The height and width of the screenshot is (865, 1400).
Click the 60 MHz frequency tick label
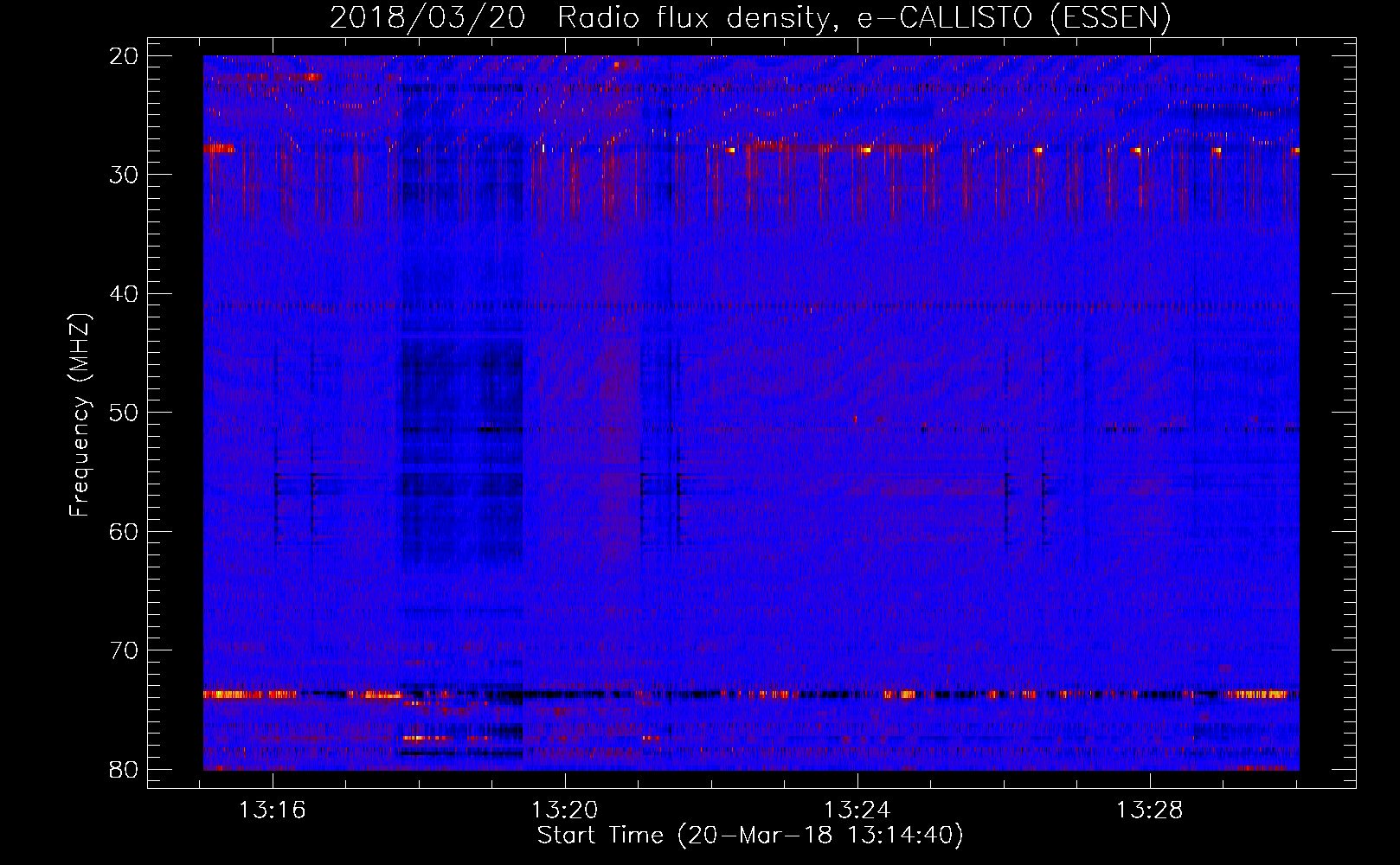coord(124,531)
